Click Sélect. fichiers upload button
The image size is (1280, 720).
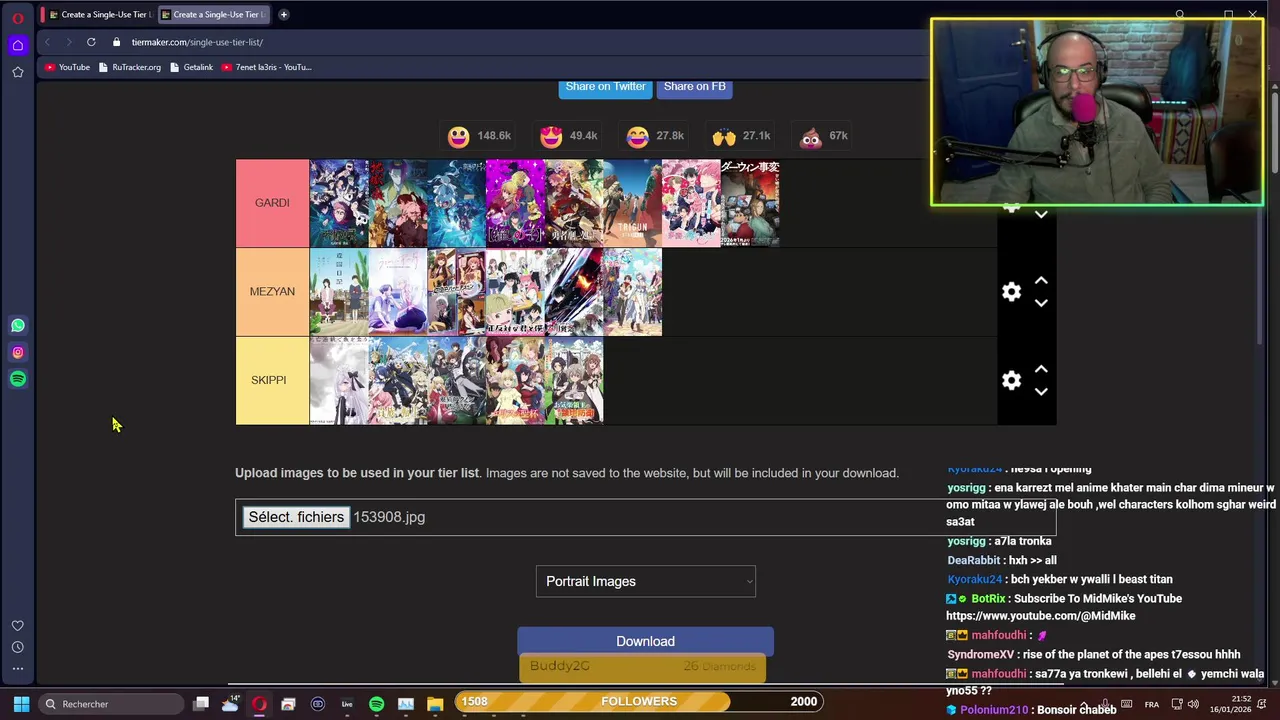(296, 517)
